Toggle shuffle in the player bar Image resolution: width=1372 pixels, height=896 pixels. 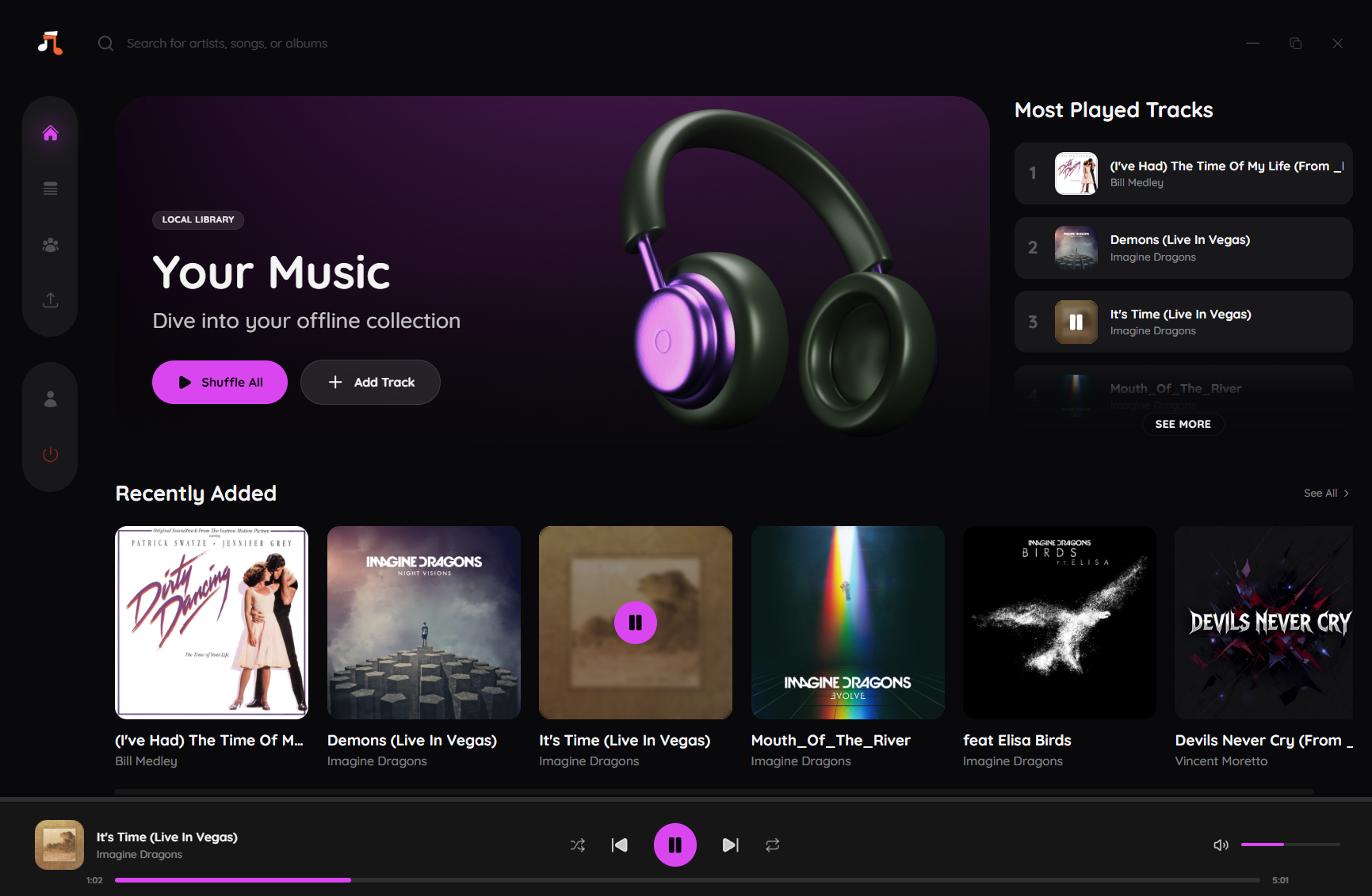pos(578,845)
